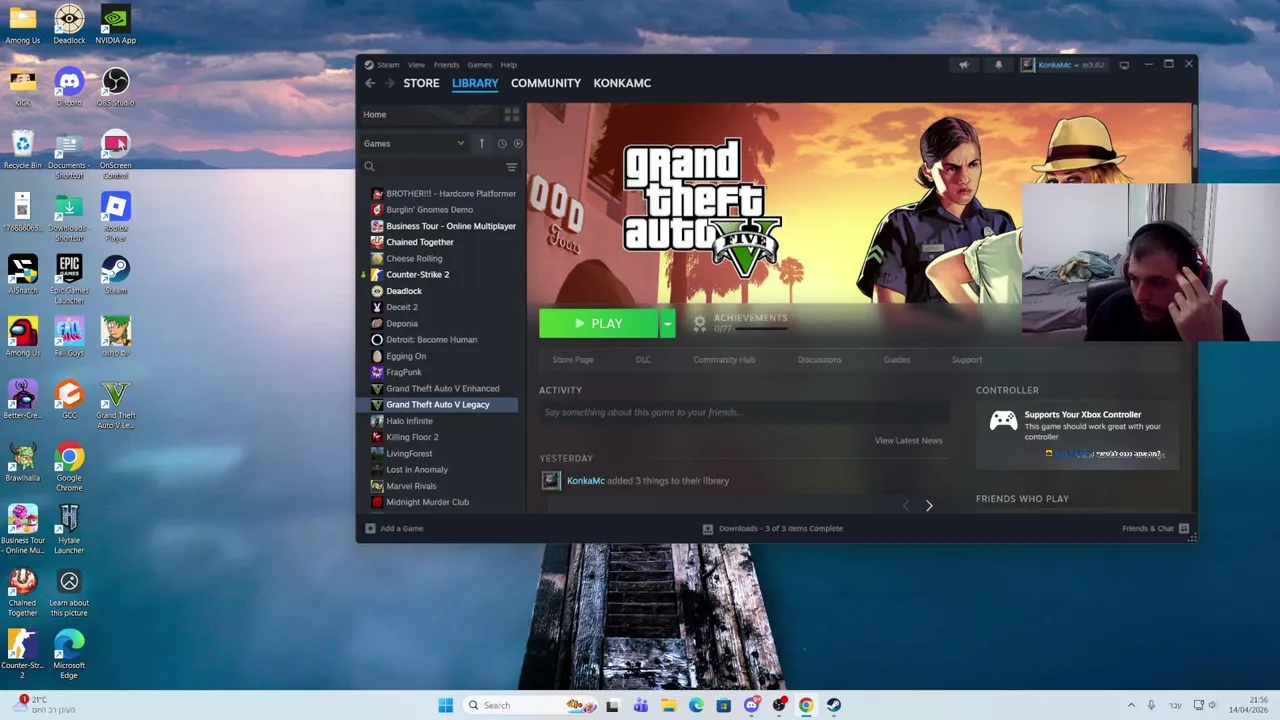Open Windows Start menu

445,705
